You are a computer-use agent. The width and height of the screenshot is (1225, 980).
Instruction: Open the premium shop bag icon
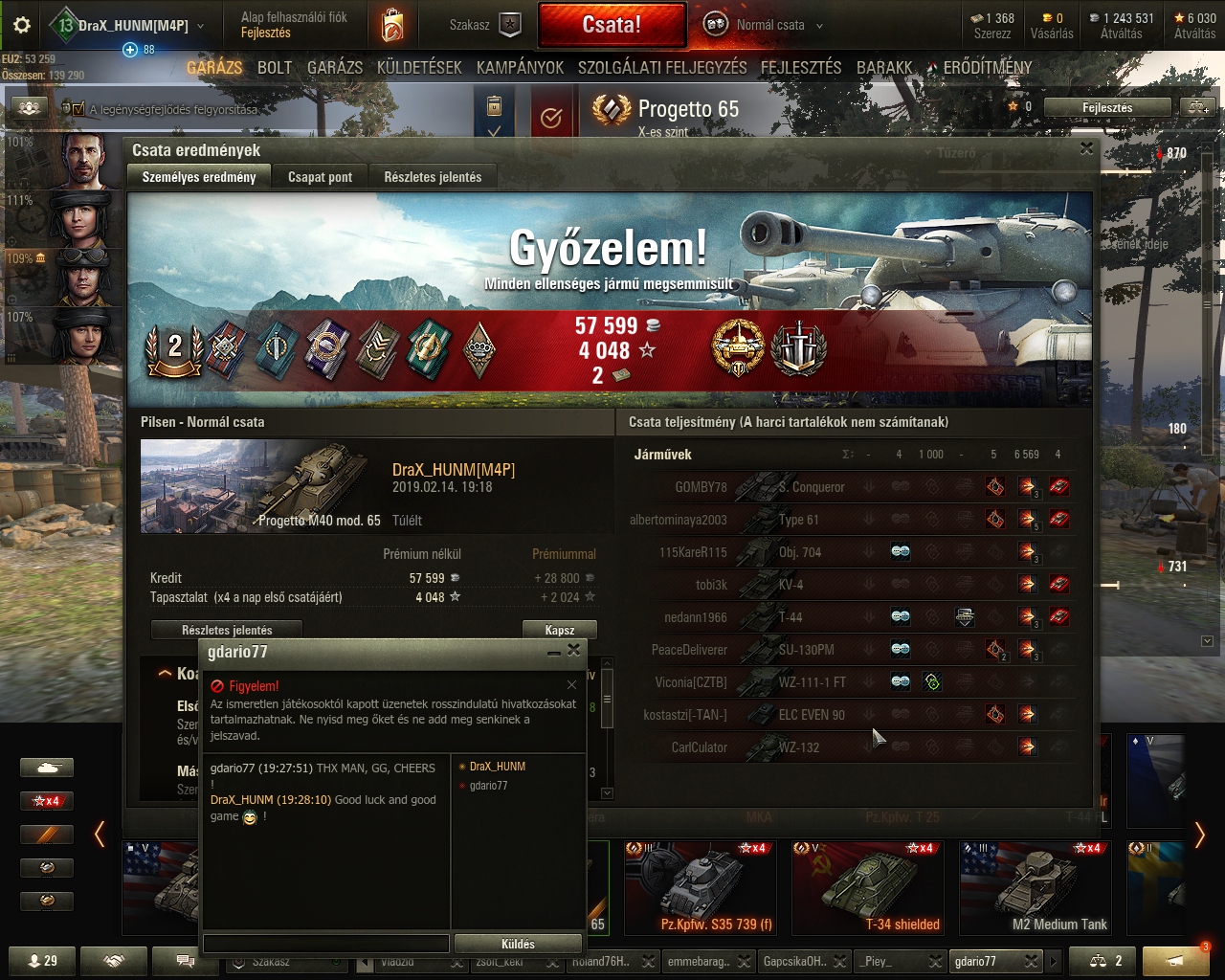click(391, 26)
